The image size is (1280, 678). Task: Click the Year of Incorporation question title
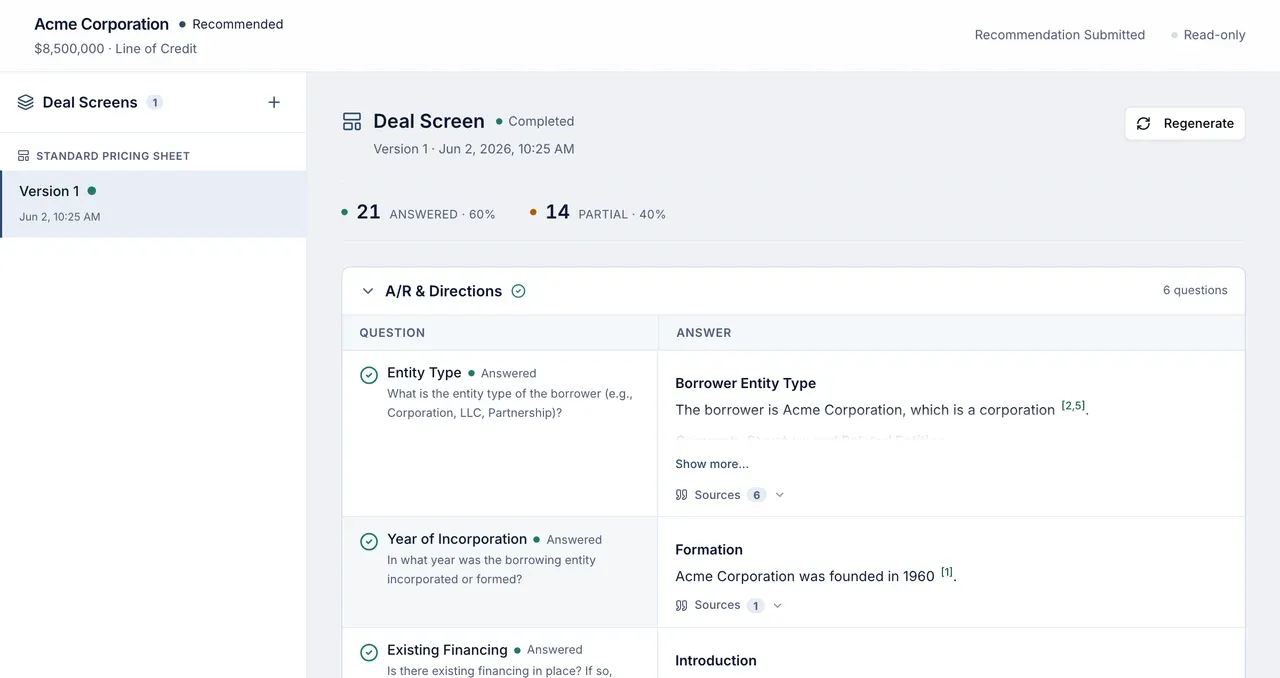tap(457, 538)
